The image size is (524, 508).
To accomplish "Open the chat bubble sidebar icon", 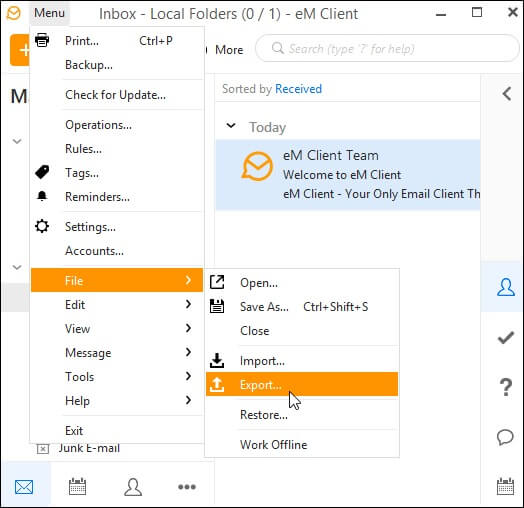I will 505,437.
